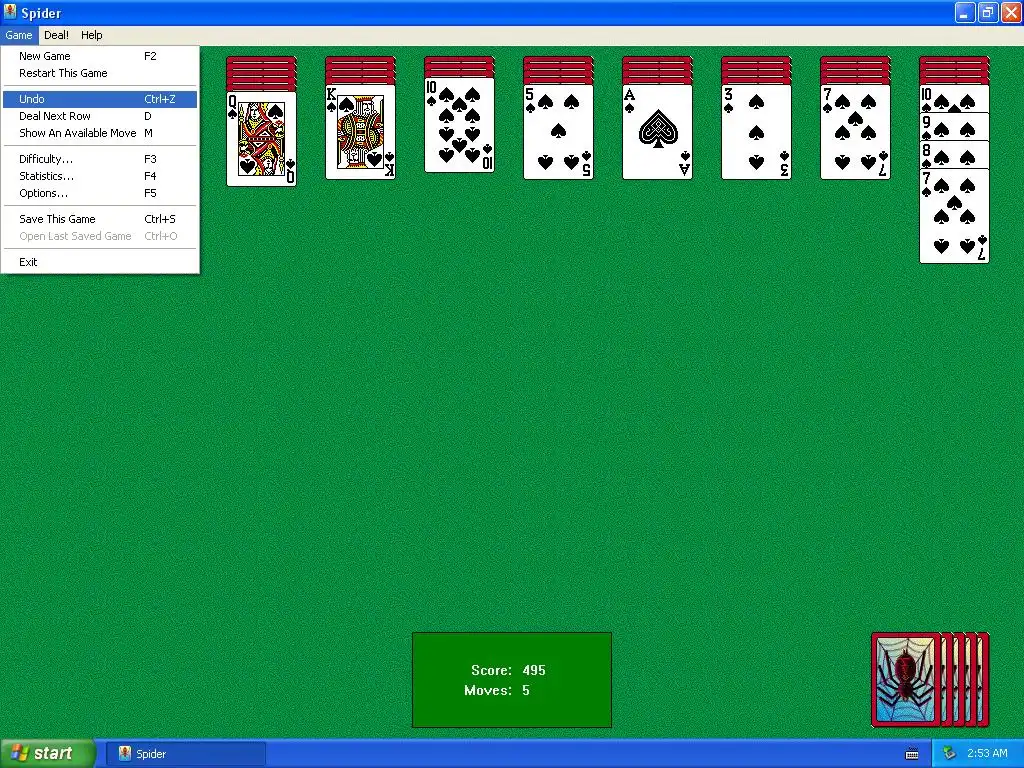The width and height of the screenshot is (1024, 768).
Task: Open the Difficulty... dialog entry
Action: click(100, 159)
